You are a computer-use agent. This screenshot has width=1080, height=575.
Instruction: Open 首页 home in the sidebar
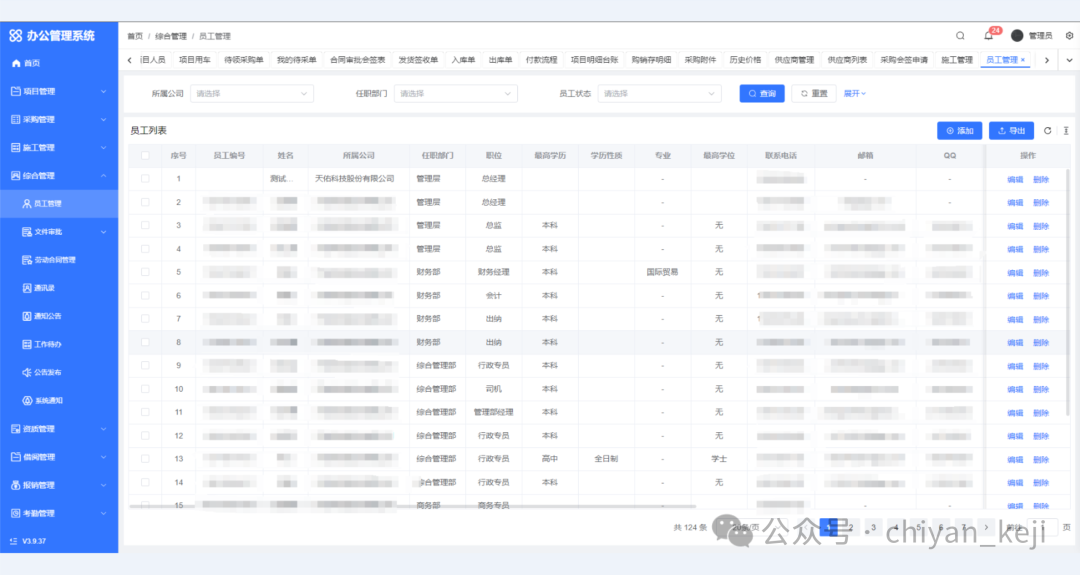(26, 63)
